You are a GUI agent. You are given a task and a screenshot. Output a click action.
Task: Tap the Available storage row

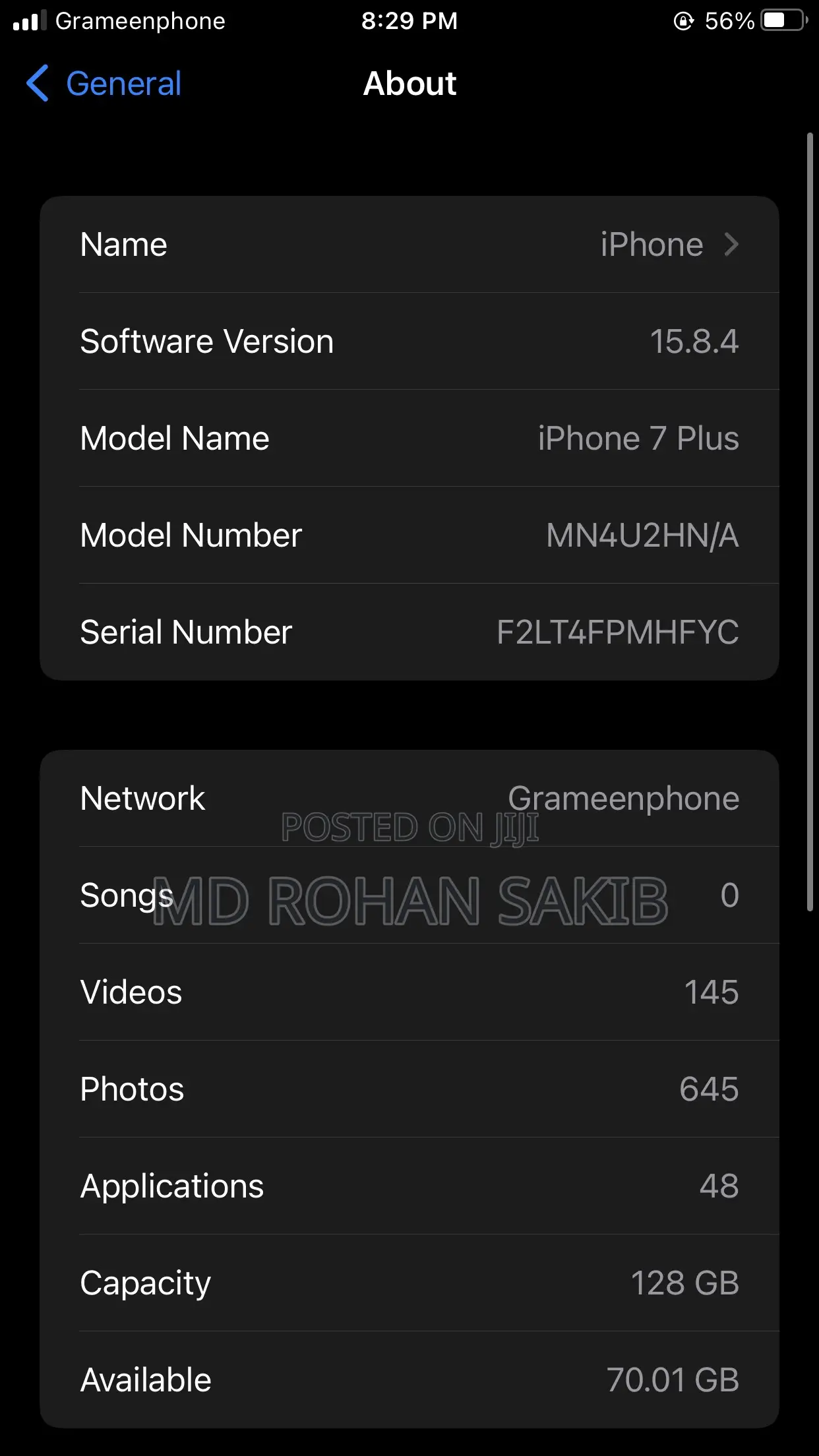[409, 1380]
